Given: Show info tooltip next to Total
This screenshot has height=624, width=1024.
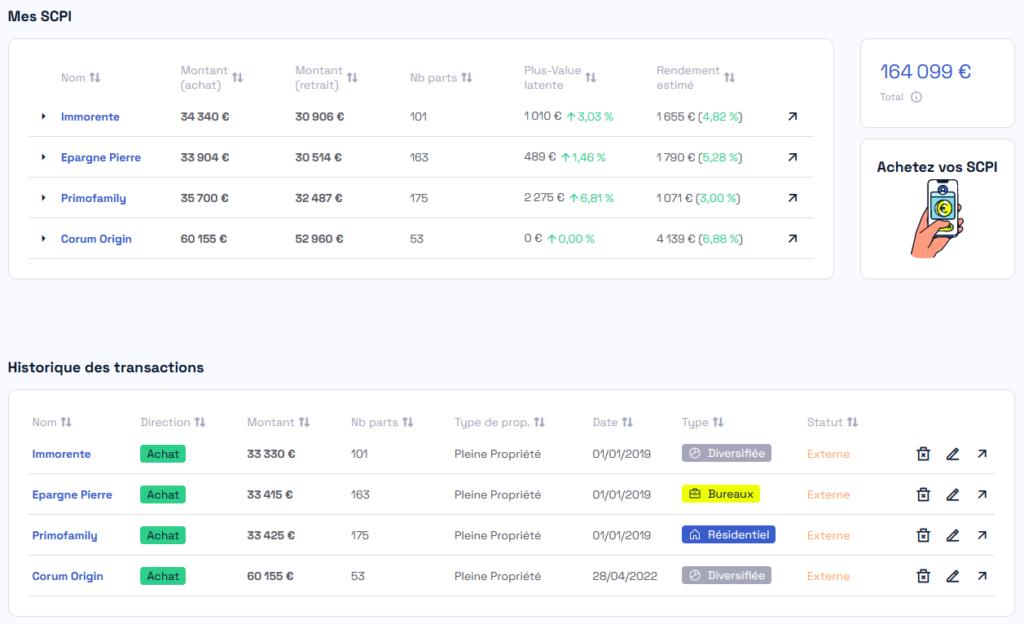Looking at the screenshot, I should pos(916,97).
